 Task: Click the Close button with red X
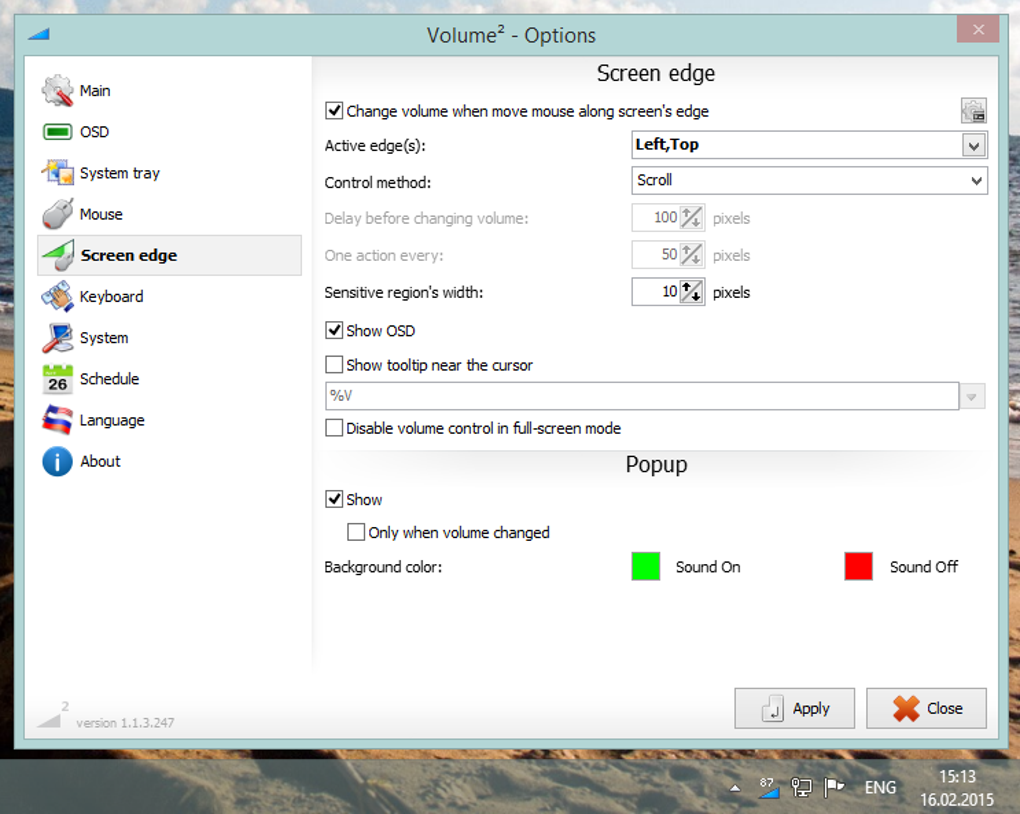[x=926, y=708]
